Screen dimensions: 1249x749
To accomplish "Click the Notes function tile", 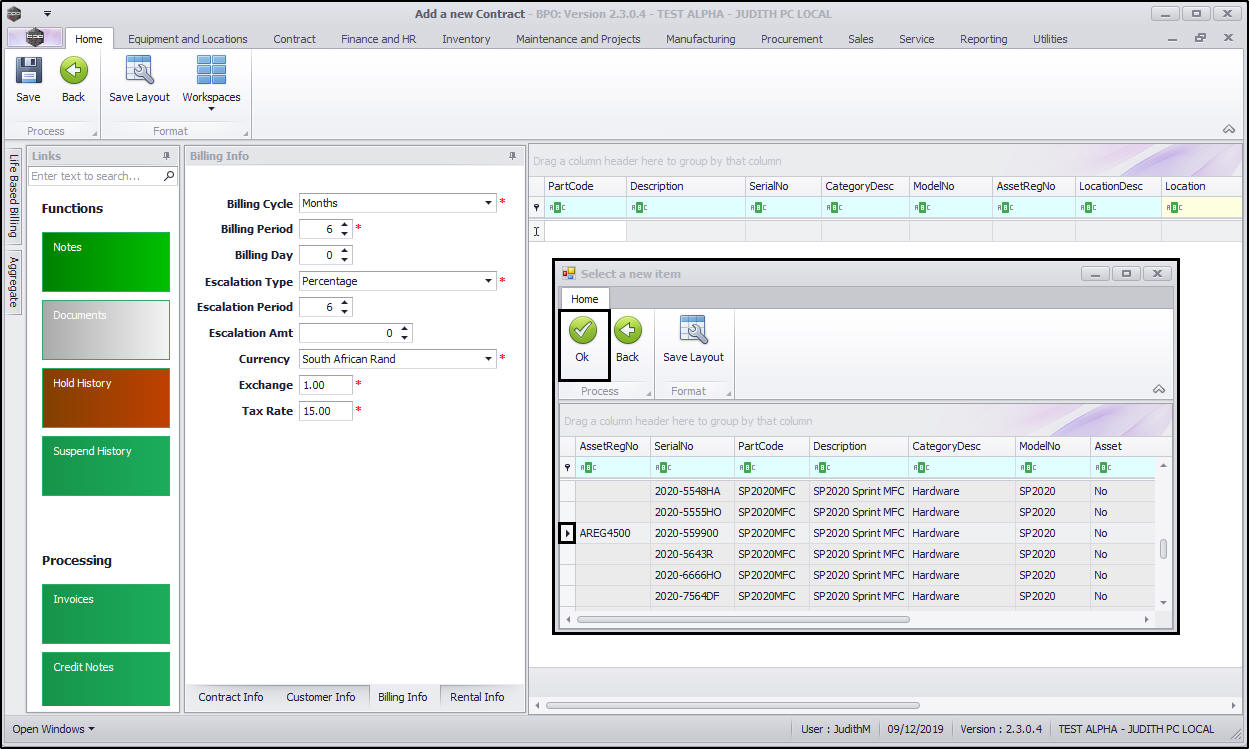I will click(x=106, y=262).
